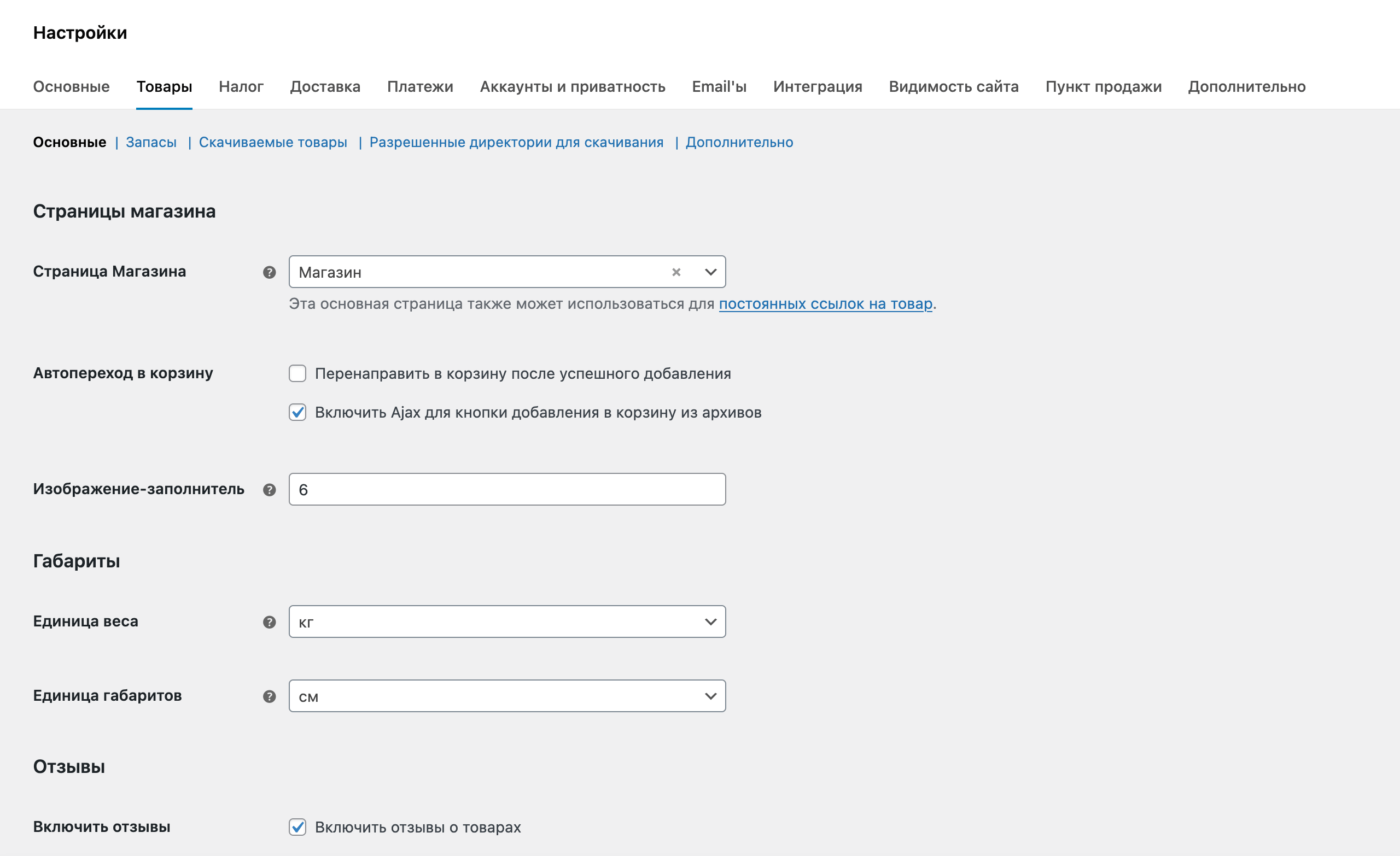Open Скачиваемые товары settings
The width and height of the screenshot is (1400, 856).
273,142
